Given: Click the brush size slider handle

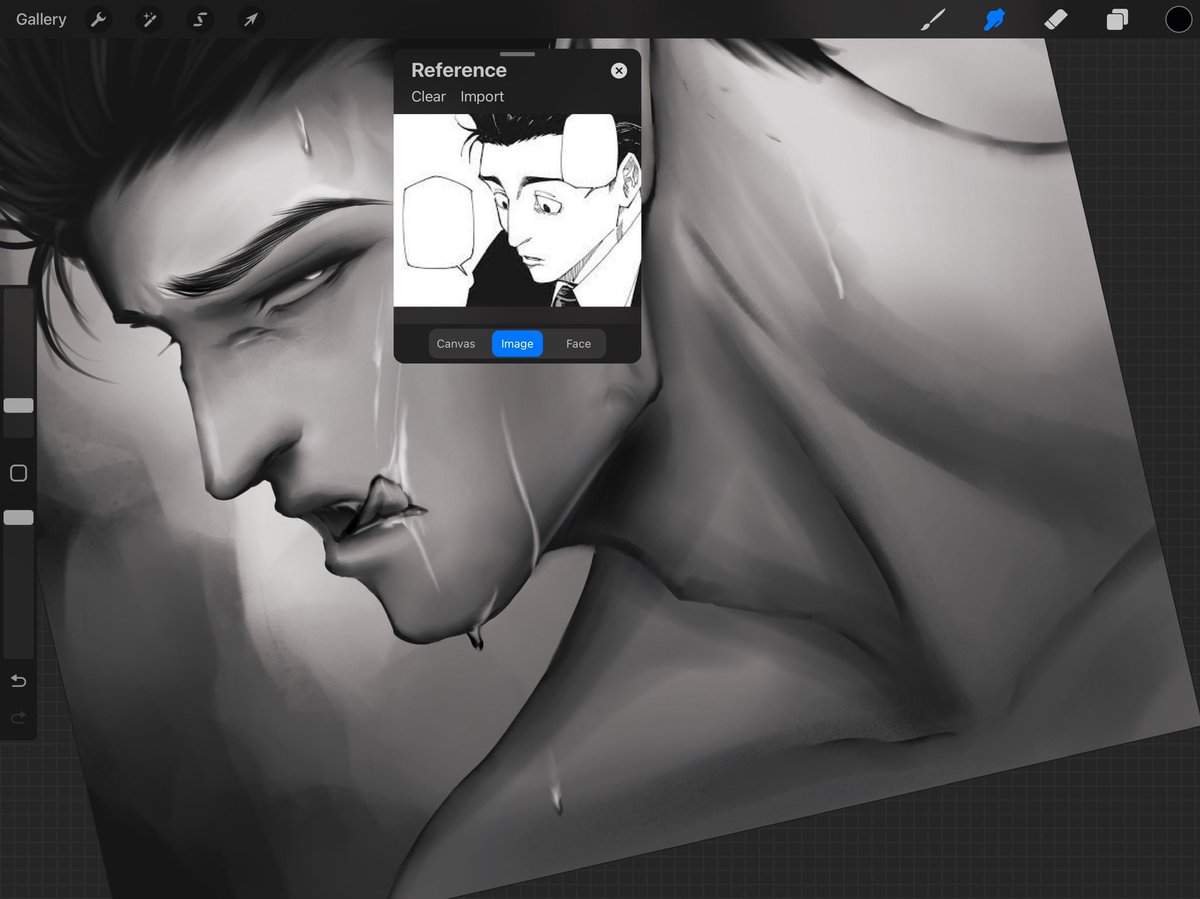Looking at the screenshot, I should (18, 405).
